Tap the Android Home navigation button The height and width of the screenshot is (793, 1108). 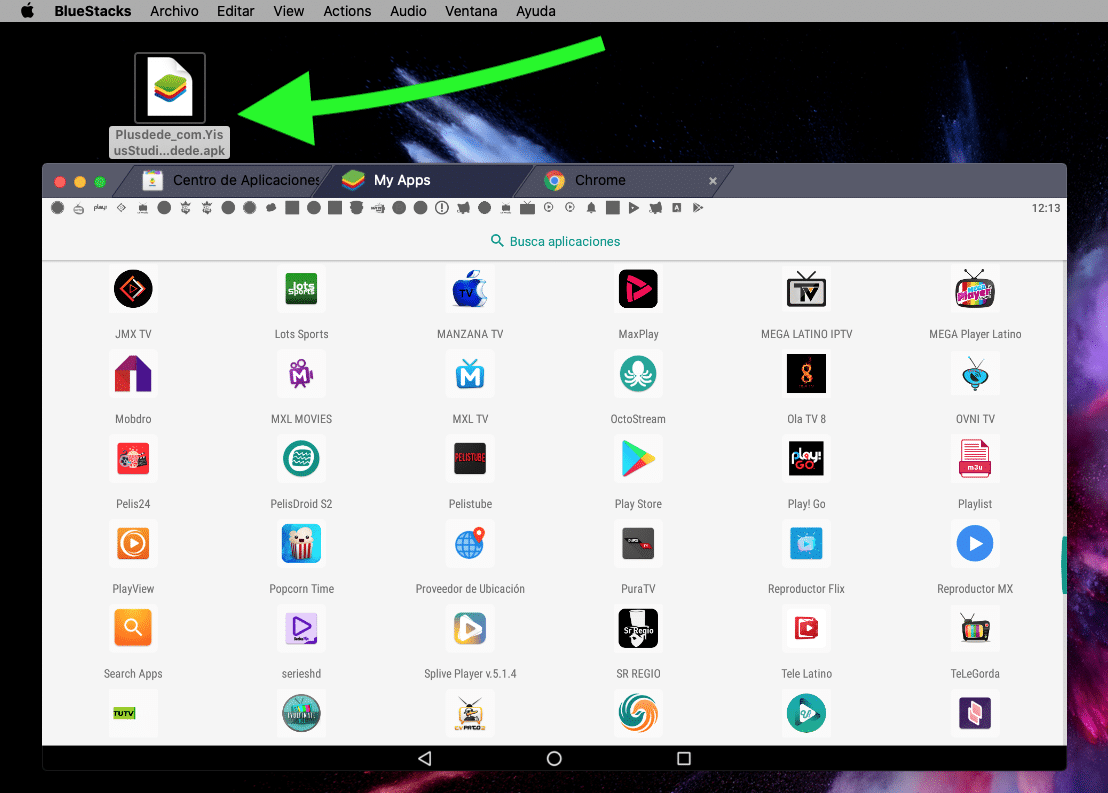pyautogui.click(x=553, y=758)
